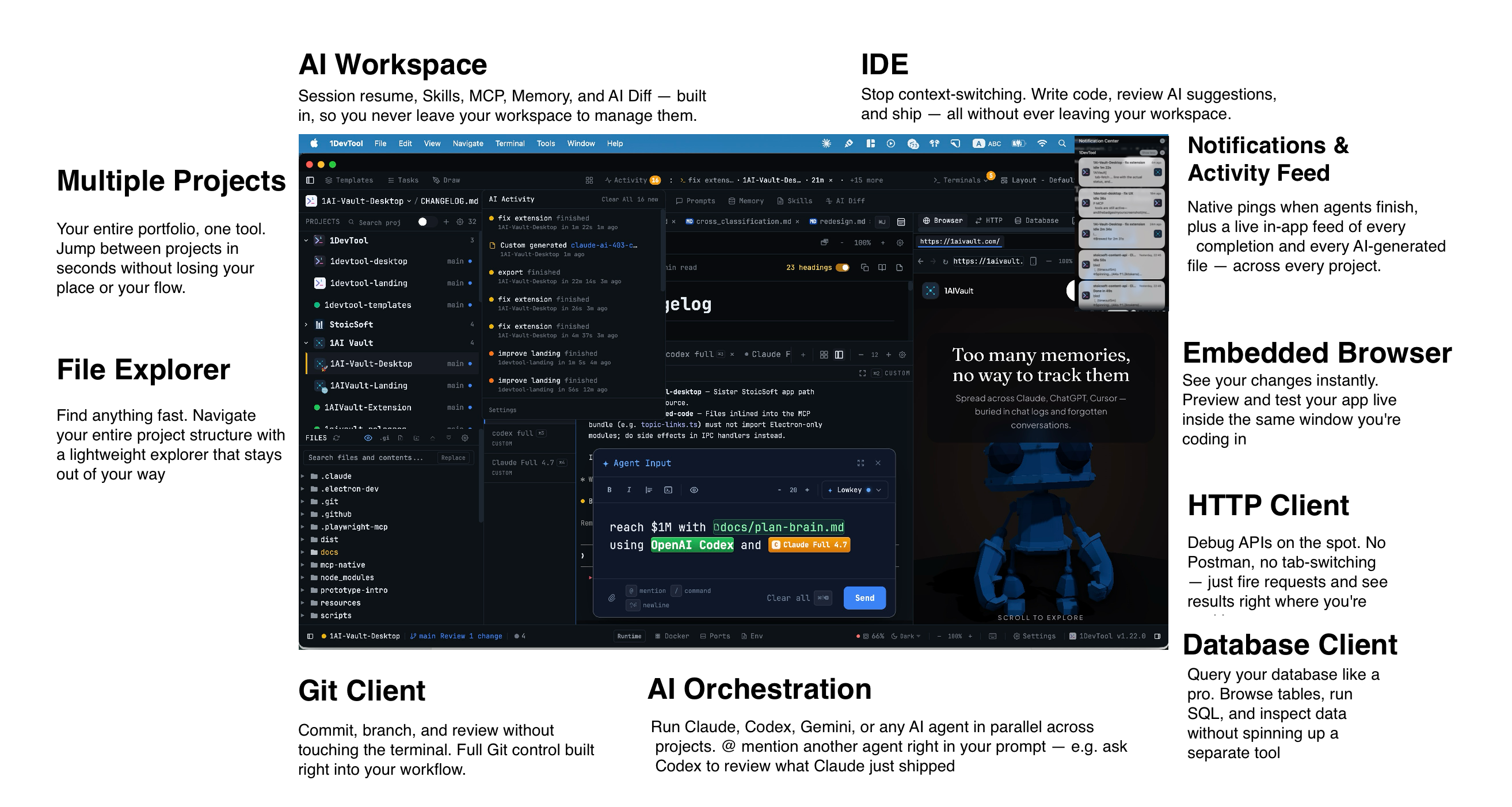Click the Replace button in file search

click(453, 458)
